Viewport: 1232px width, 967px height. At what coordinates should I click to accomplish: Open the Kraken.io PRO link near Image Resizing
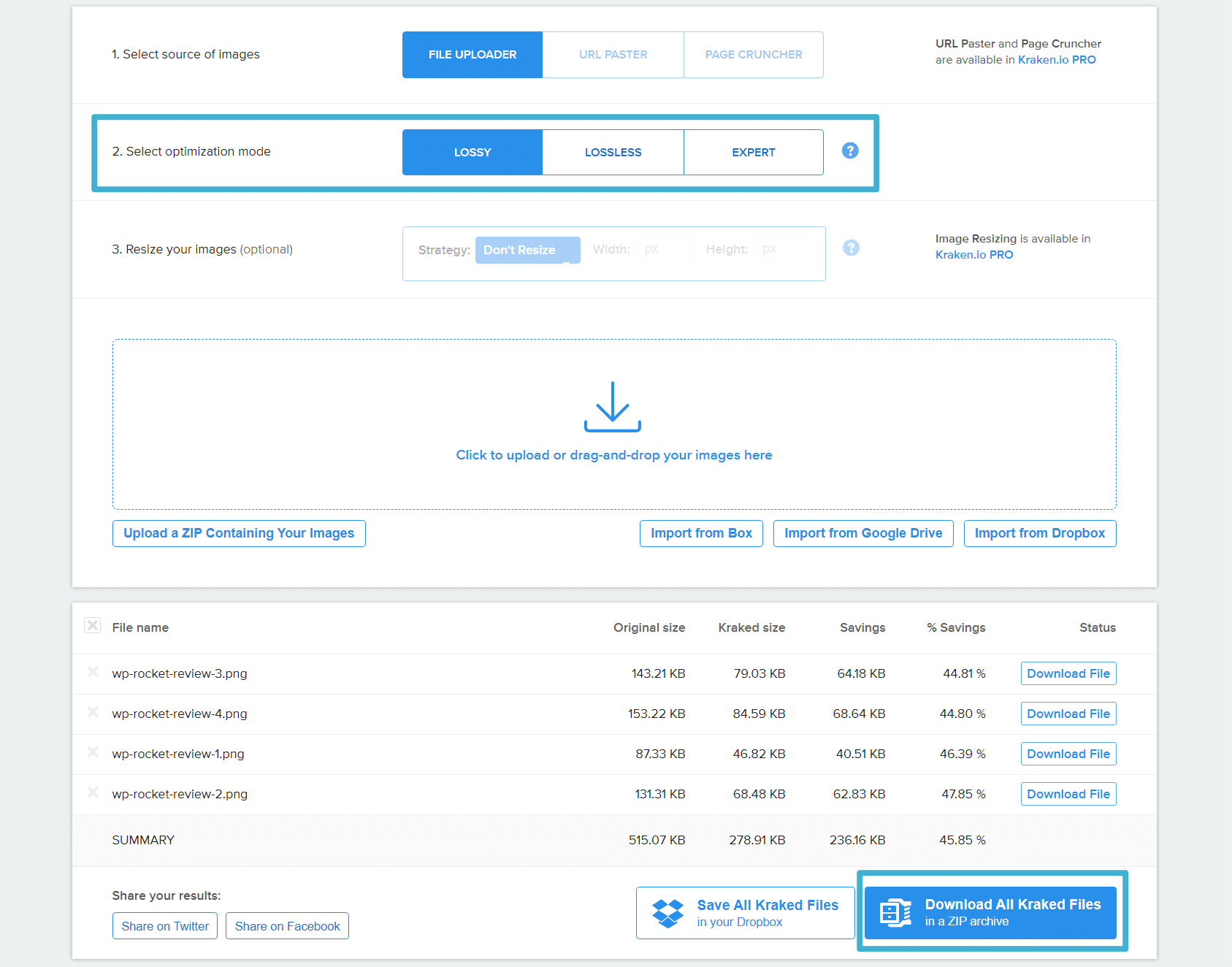(973, 255)
